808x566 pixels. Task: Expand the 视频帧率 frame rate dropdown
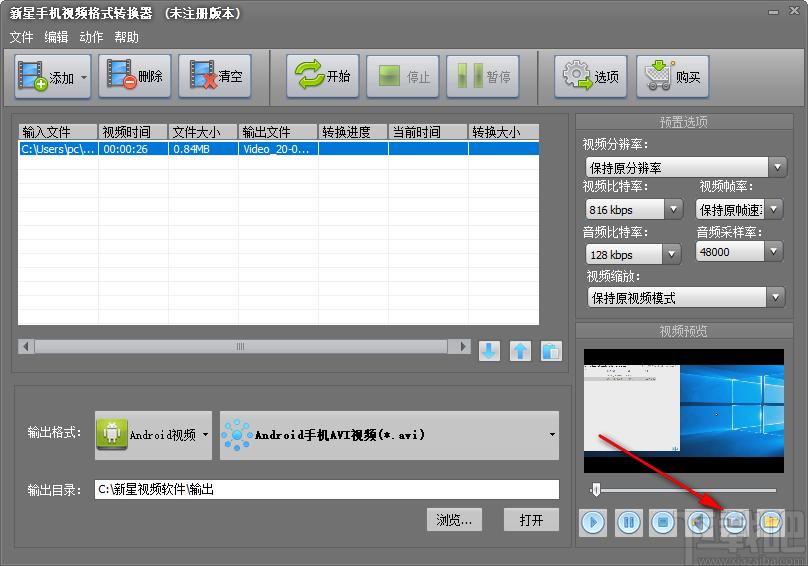point(773,209)
